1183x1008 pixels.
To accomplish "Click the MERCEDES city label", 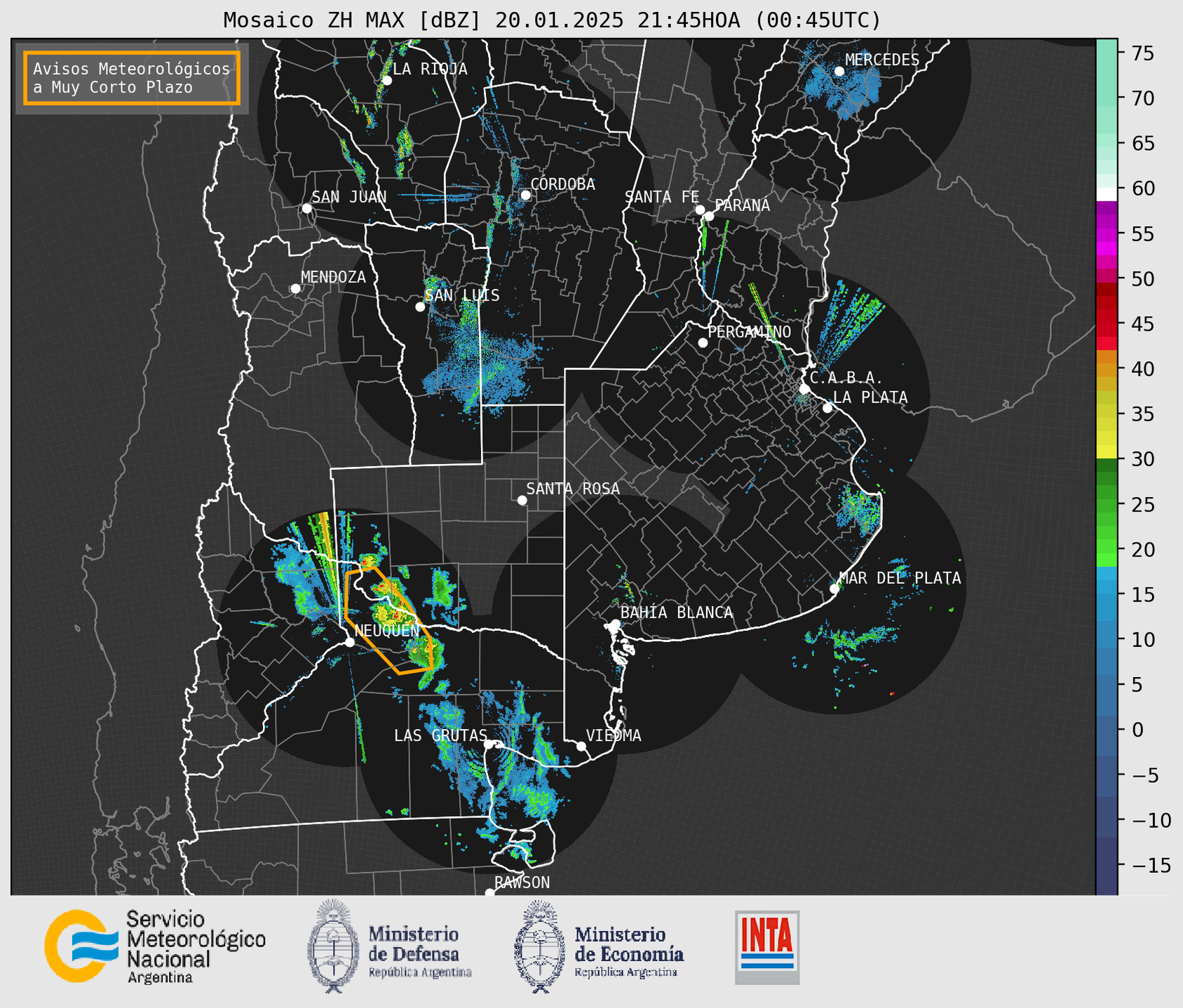I will (882, 60).
